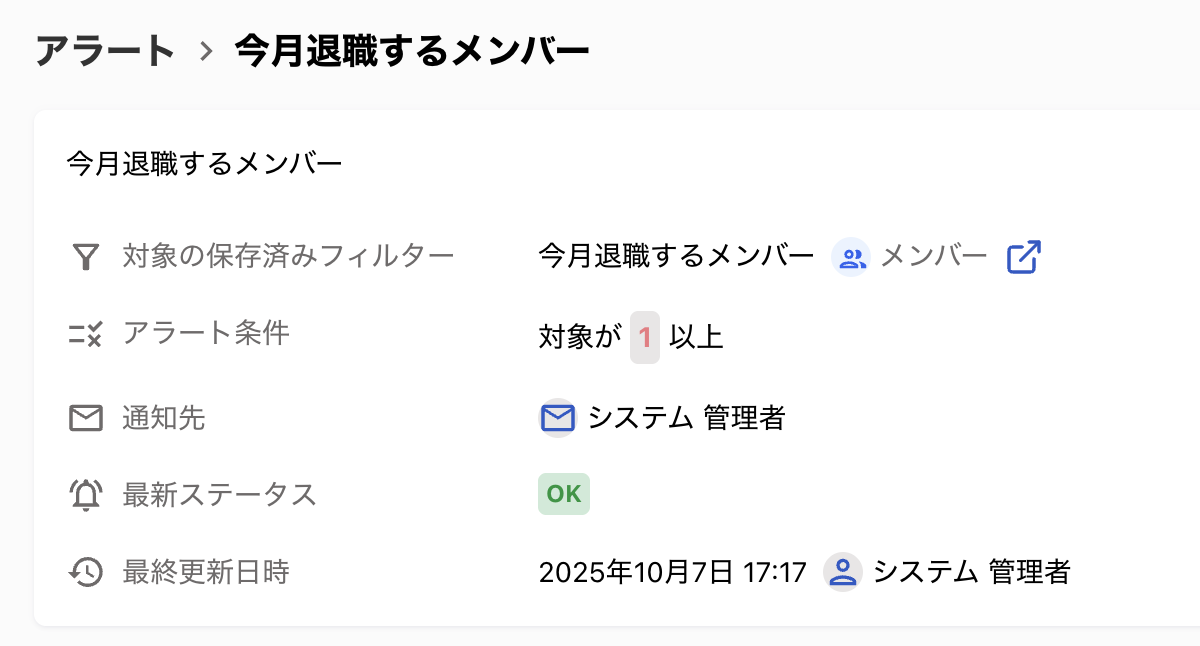This screenshot has width=1200, height=646.
Task: Click the alert condition checklist icon
Action: pyautogui.click(x=86, y=334)
